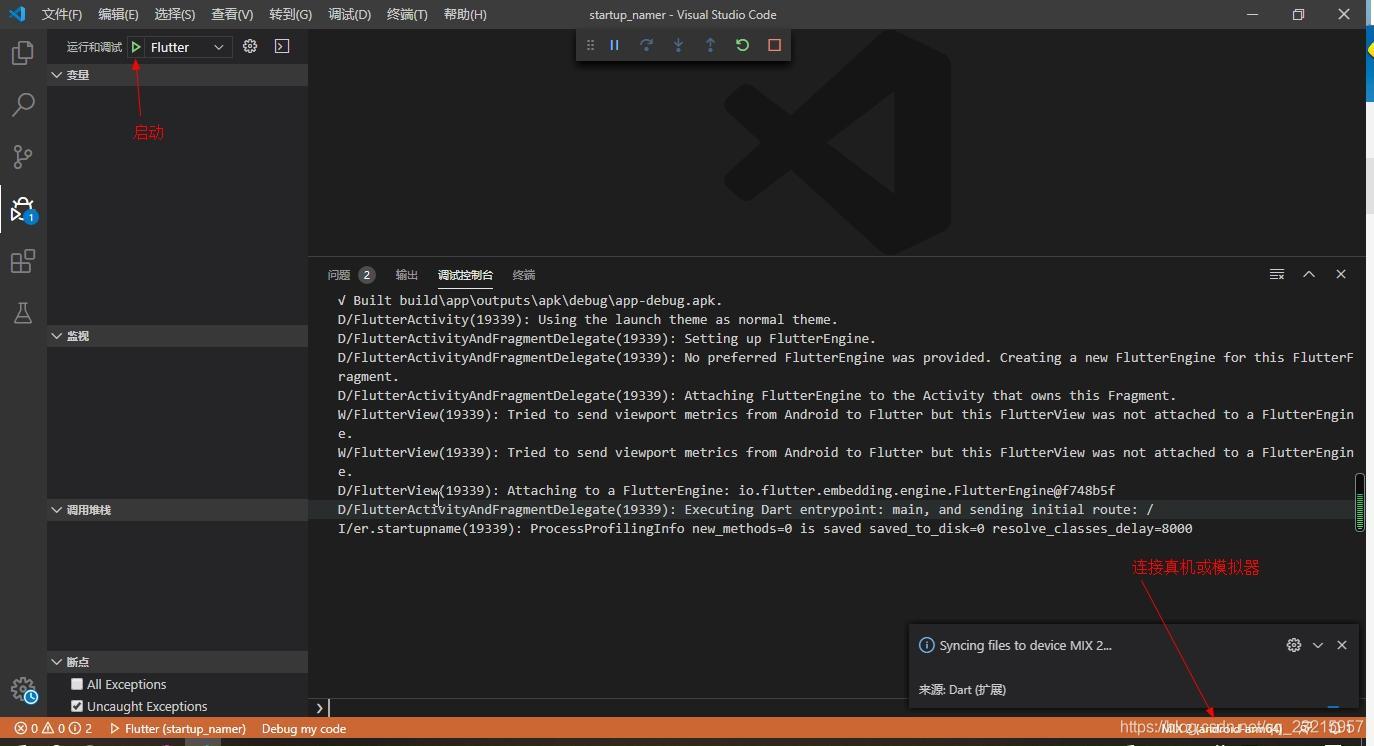Viewport: 1374px width, 746px height.
Task: Select the Run and Debug activity icon
Action: pyautogui.click(x=22, y=209)
